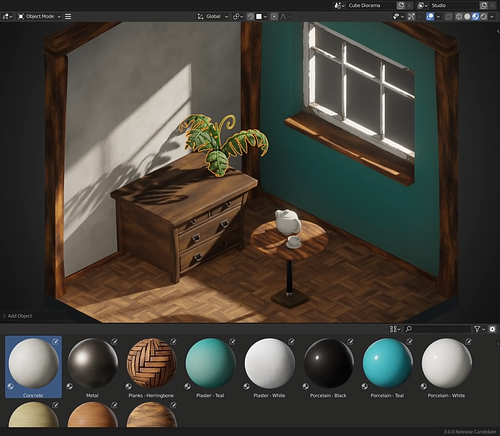Open the Global transform orientation dropdown
Screen dimensions: 500x436
click(213, 16)
